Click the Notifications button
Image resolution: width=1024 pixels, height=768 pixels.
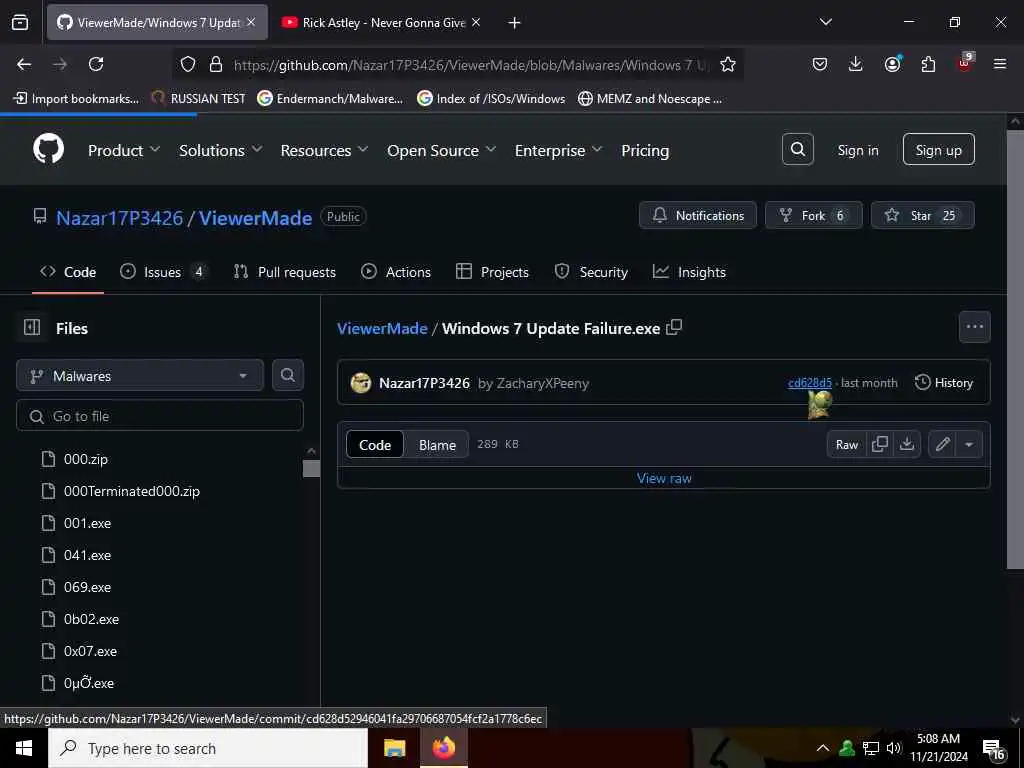[x=697, y=215]
